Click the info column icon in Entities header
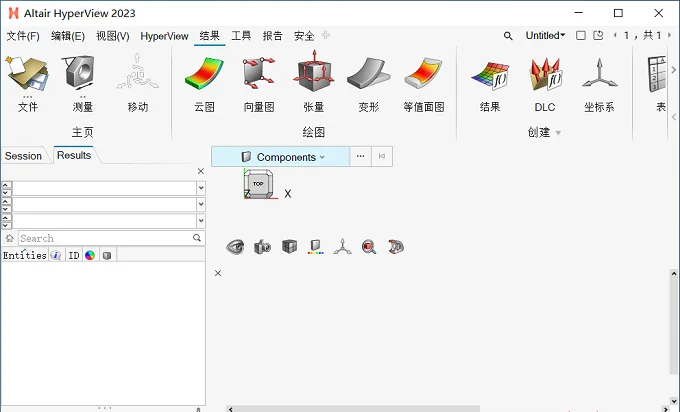Image resolution: width=680 pixels, height=412 pixels. 56,255
